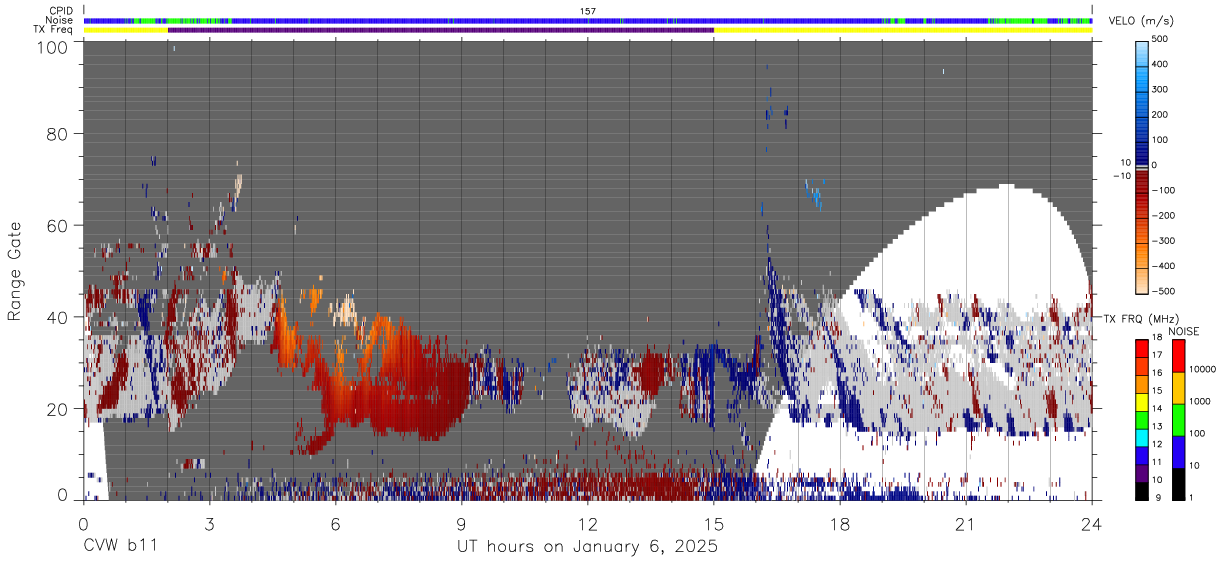Click the 24 hour tick on time axis
The image size is (1228, 567).
coord(1091,523)
